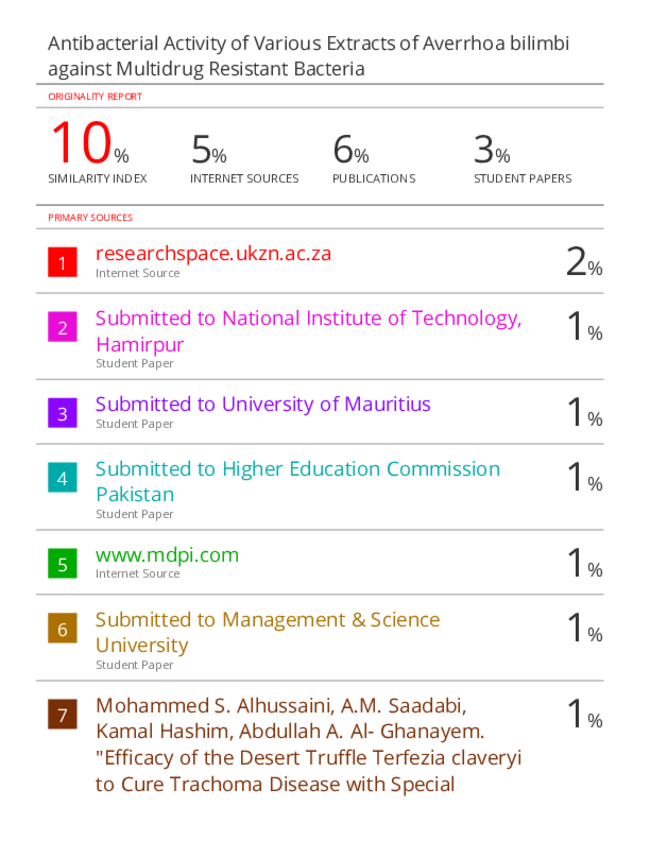
Task: Click the red number 1 source badge
Action: pos(62,262)
